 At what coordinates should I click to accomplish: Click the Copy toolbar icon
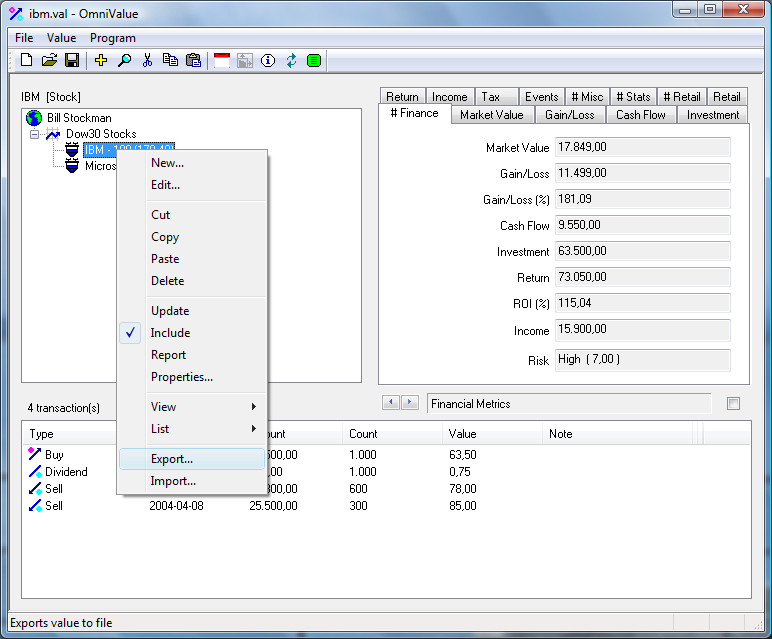(x=170, y=61)
